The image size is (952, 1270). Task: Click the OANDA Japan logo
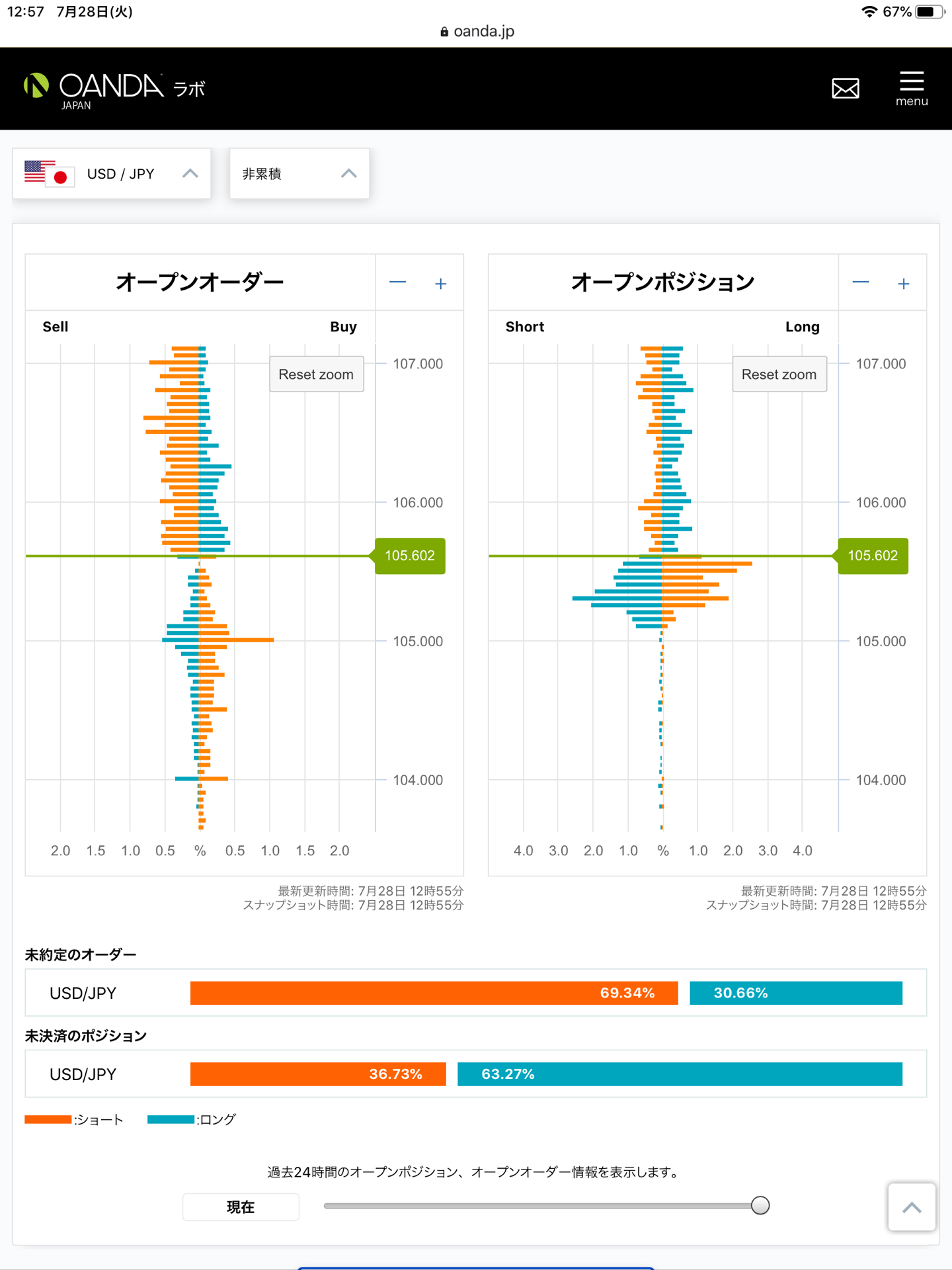pos(114,89)
